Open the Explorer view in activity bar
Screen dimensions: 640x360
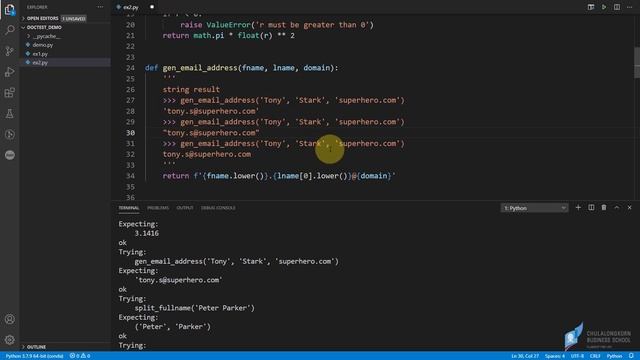[9, 9]
